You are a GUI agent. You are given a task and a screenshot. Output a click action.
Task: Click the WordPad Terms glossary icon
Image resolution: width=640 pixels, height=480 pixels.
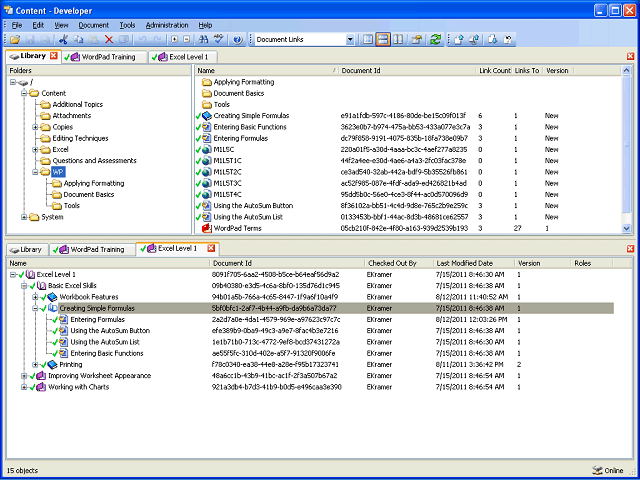[x=207, y=229]
